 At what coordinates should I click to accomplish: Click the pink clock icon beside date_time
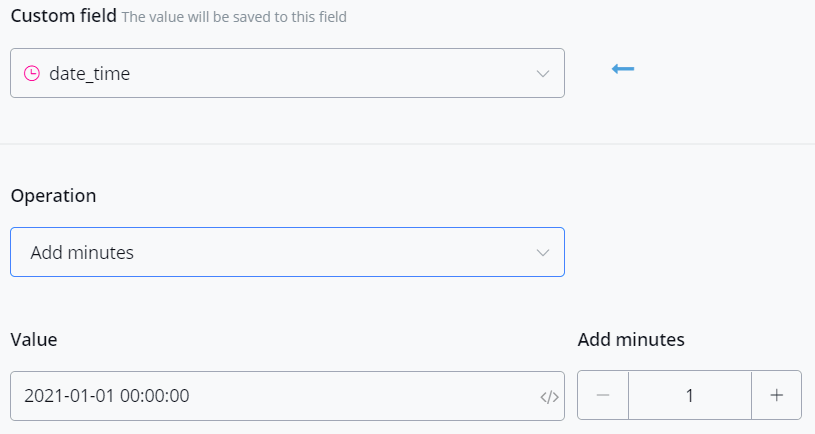(32, 73)
